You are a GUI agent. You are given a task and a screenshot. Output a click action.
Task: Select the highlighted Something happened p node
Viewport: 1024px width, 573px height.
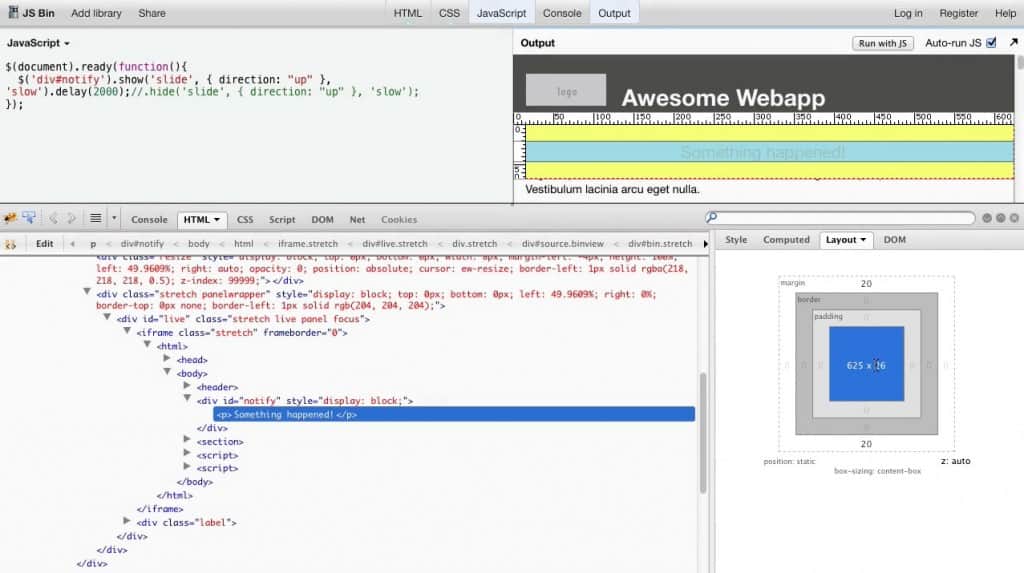[x=454, y=414]
